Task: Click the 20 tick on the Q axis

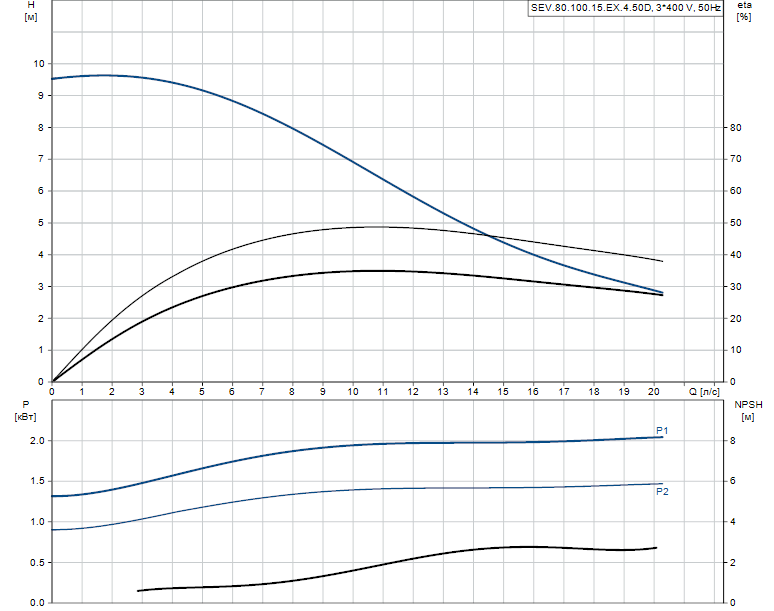Action: (x=654, y=392)
